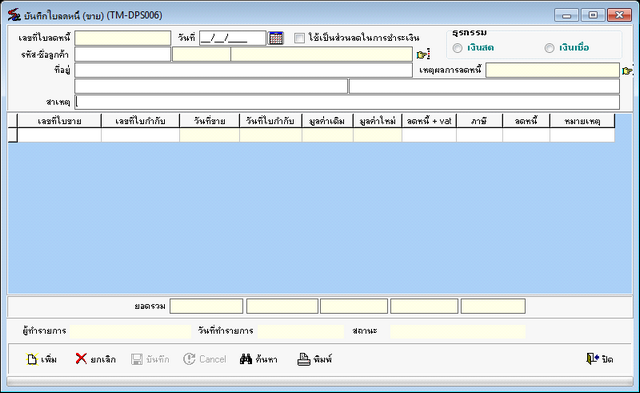Open the calendar date picker icon
Screen dimensions: 640x393
click(x=276, y=38)
